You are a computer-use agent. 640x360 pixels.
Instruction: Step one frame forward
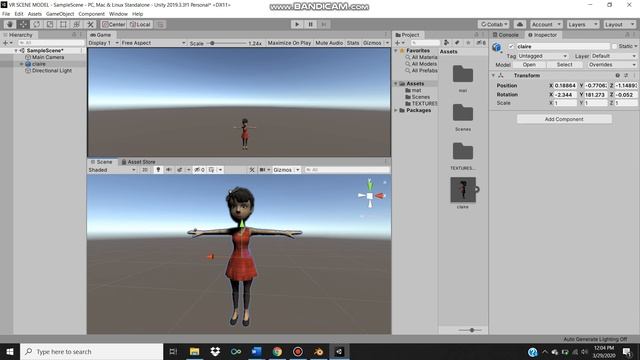coord(324,24)
